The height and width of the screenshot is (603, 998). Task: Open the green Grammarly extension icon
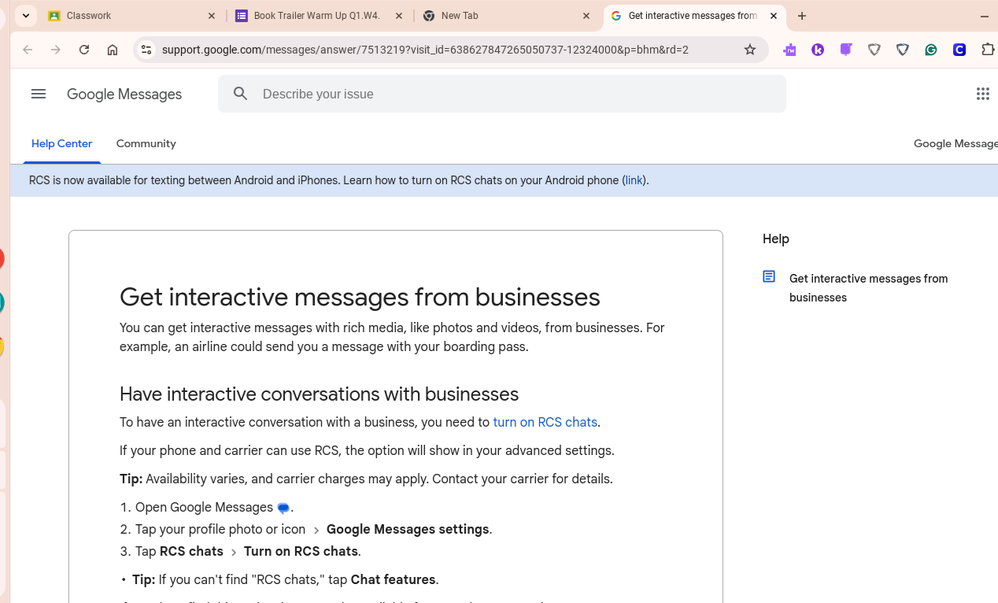tap(931, 50)
